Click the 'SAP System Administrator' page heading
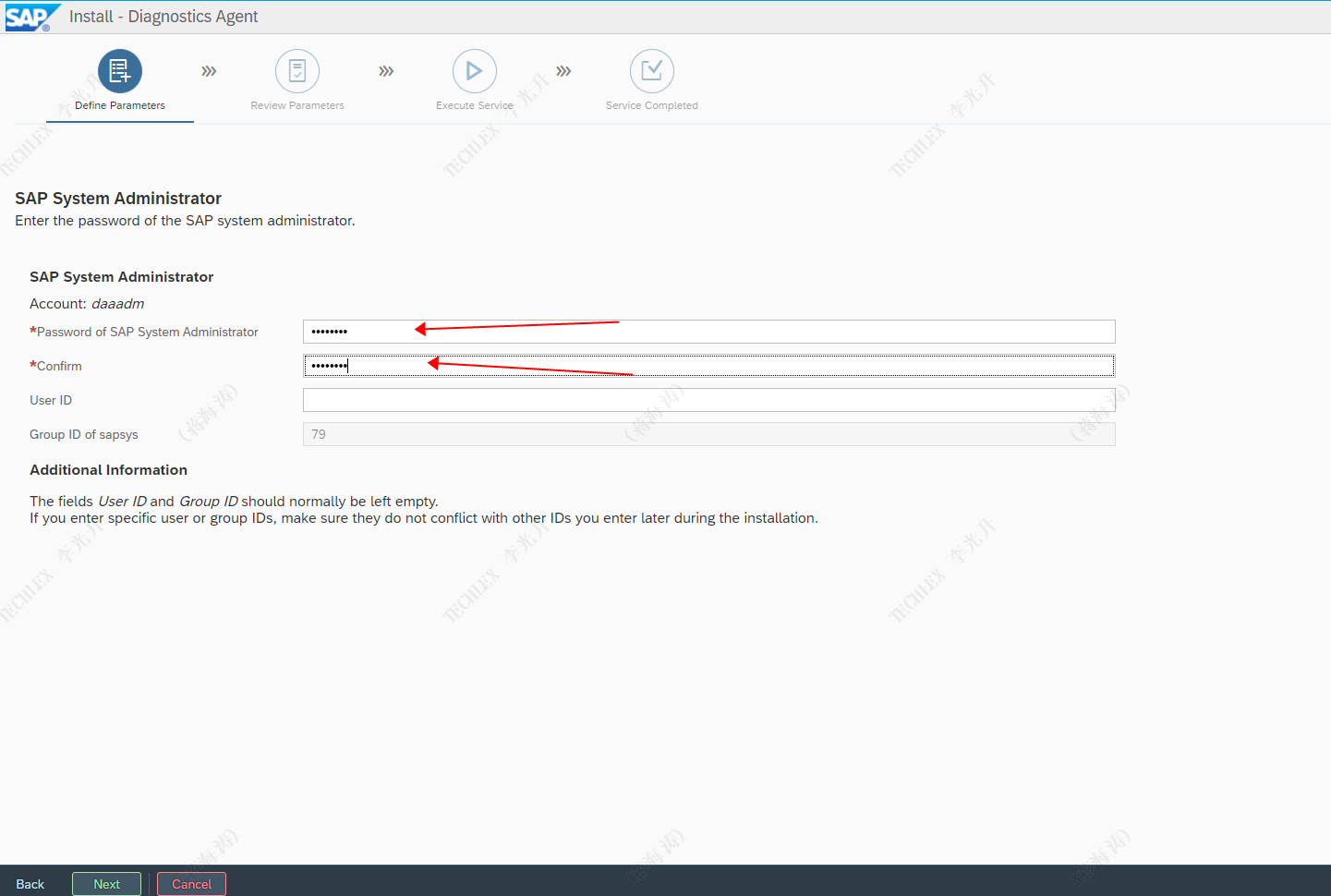 point(118,199)
